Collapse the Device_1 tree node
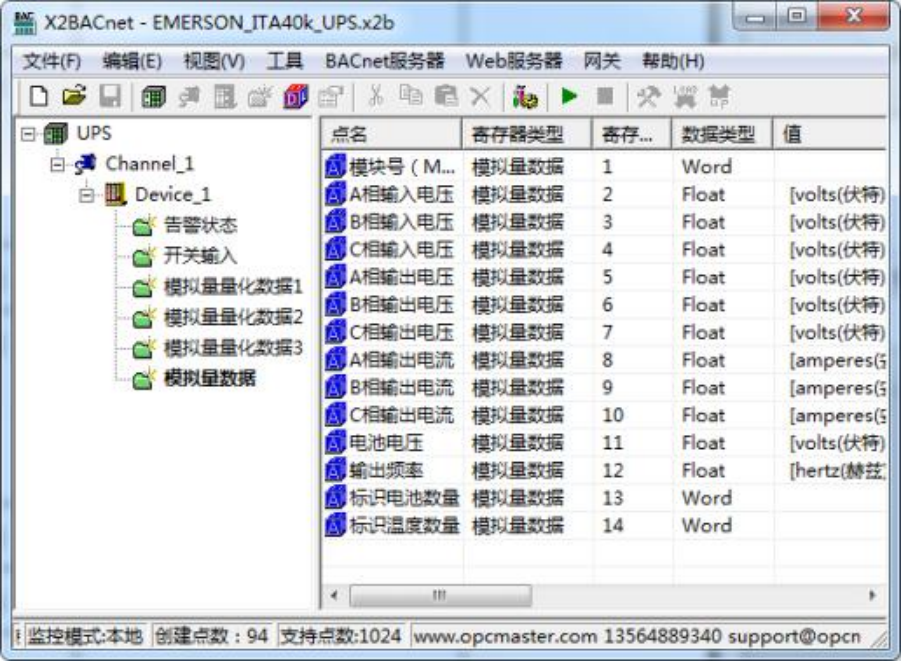This screenshot has height=662, width=902. click(x=86, y=195)
